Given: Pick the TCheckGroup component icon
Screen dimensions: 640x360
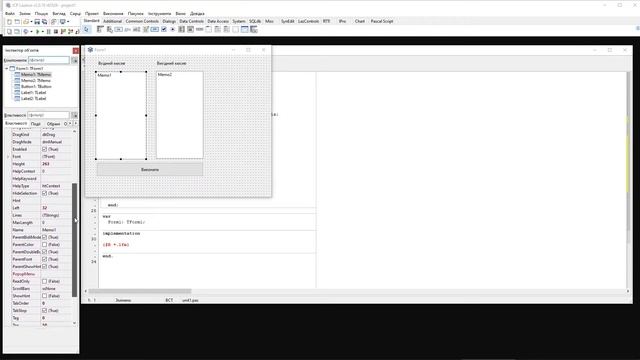Looking at the screenshot, I should pyautogui.click(x=226, y=29).
